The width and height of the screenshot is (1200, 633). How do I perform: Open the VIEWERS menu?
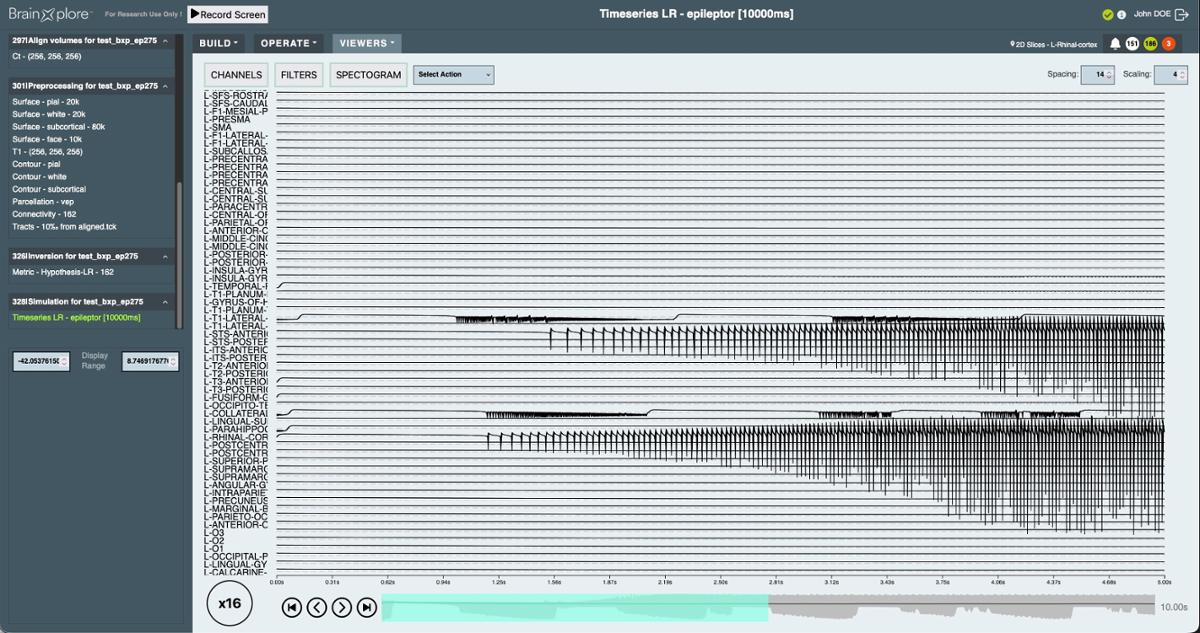367,43
